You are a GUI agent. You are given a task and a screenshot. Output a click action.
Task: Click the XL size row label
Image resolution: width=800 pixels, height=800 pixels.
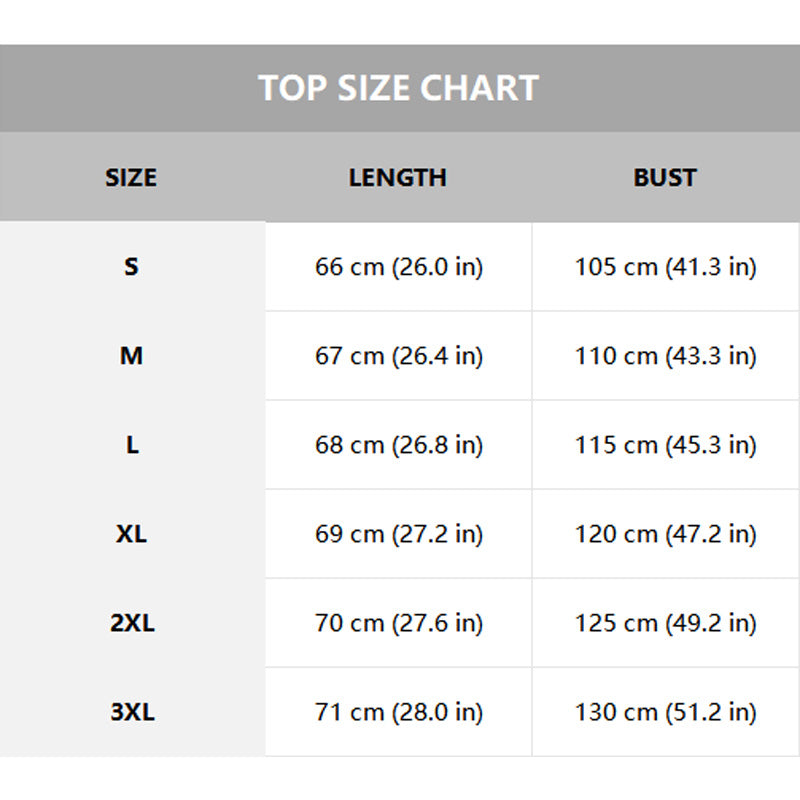click(x=132, y=534)
